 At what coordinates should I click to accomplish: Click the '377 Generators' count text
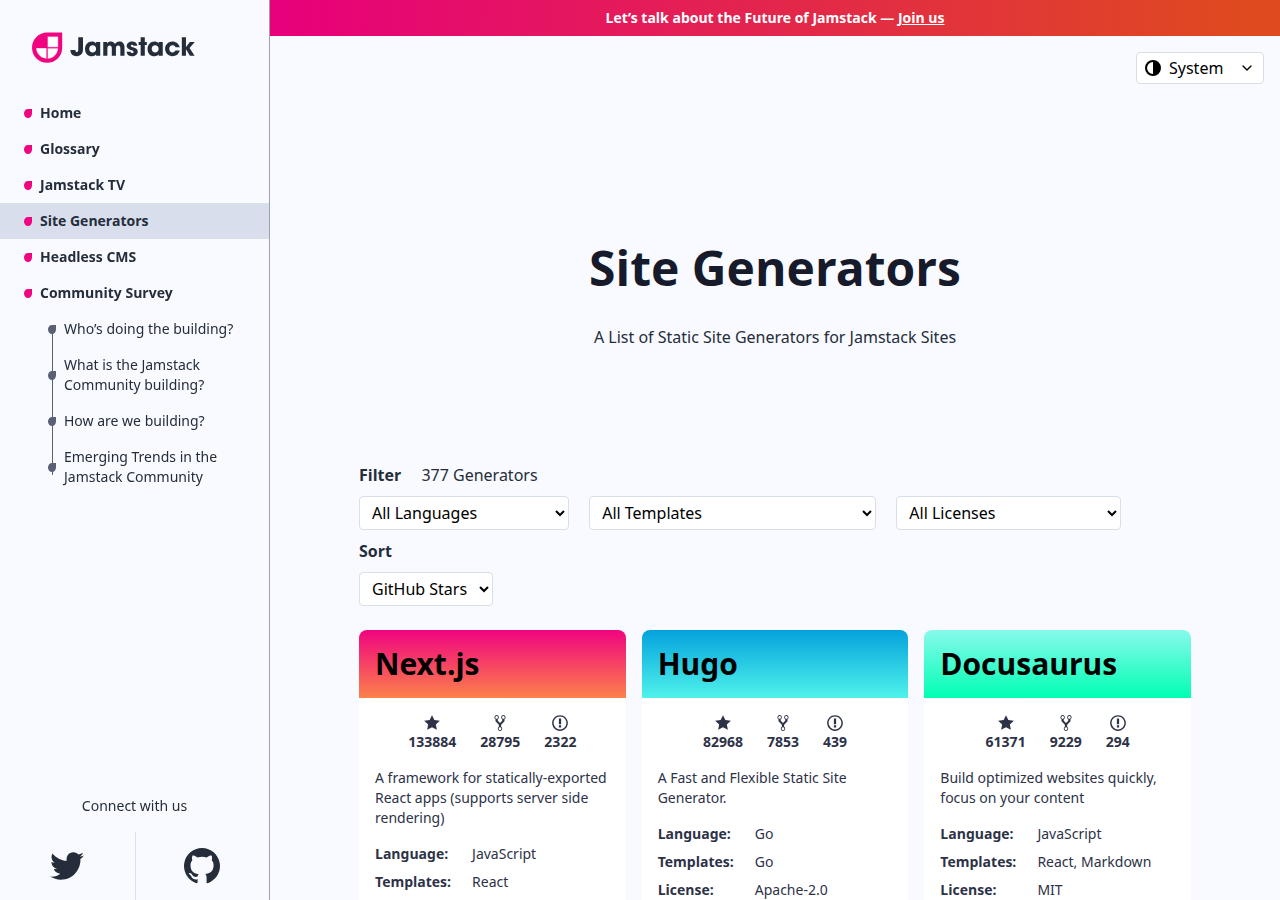pos(479,475)
